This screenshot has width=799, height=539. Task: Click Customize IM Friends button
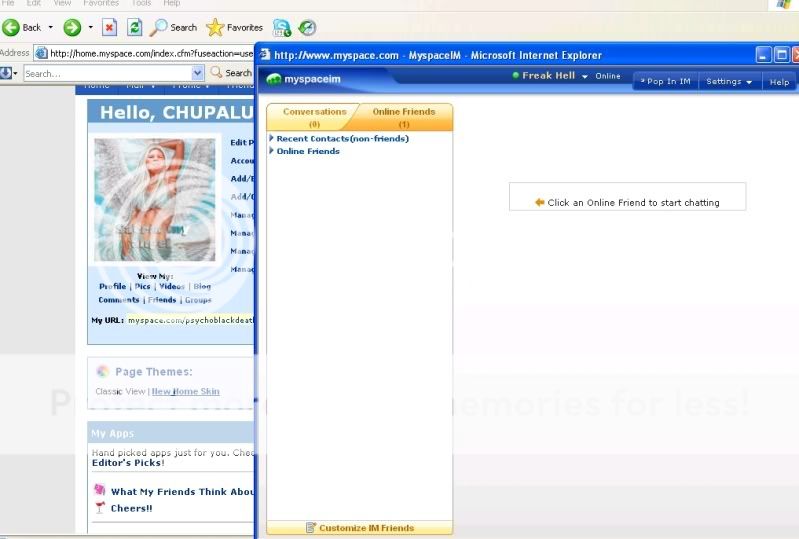click(360, 528)
